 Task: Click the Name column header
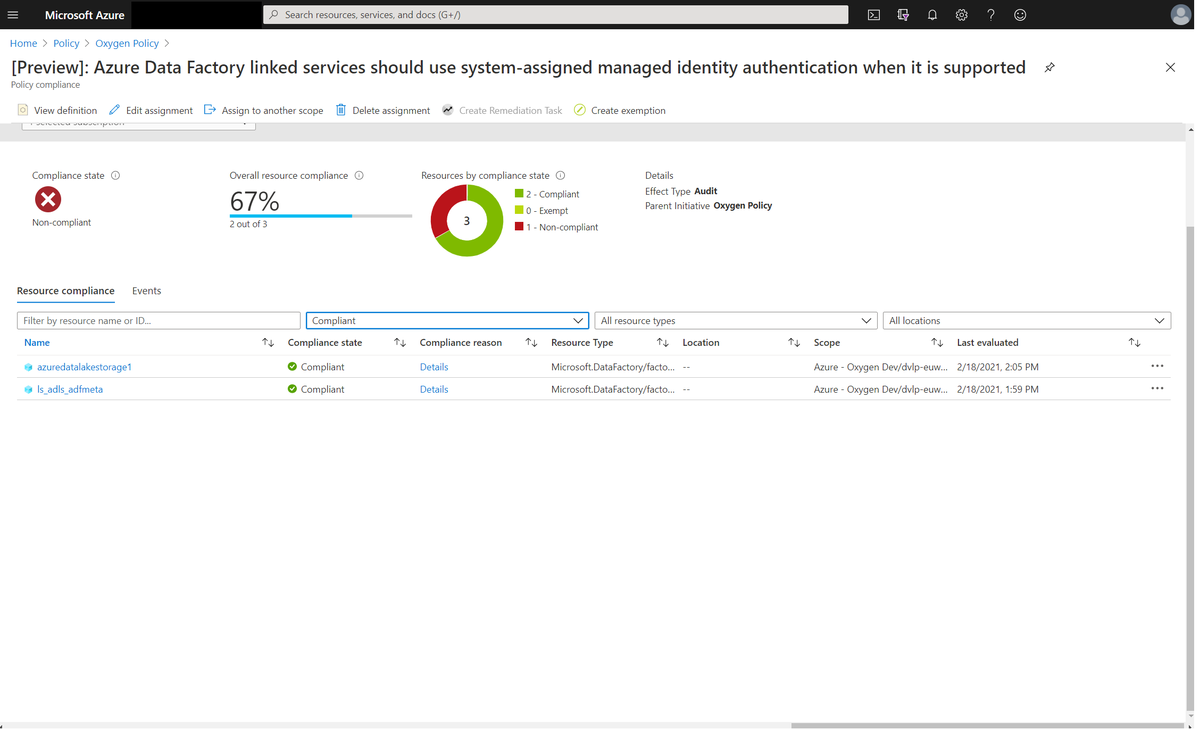click(37, 343)
